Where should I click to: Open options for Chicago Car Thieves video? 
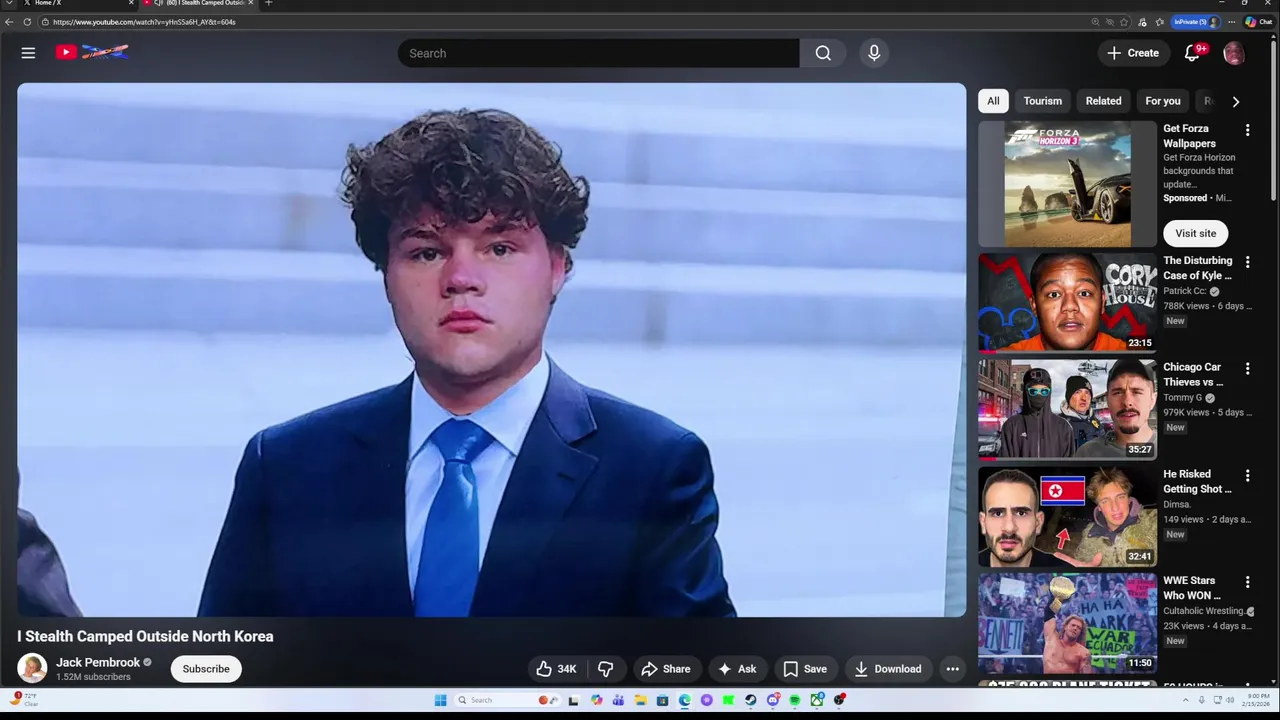[1247, 369]
